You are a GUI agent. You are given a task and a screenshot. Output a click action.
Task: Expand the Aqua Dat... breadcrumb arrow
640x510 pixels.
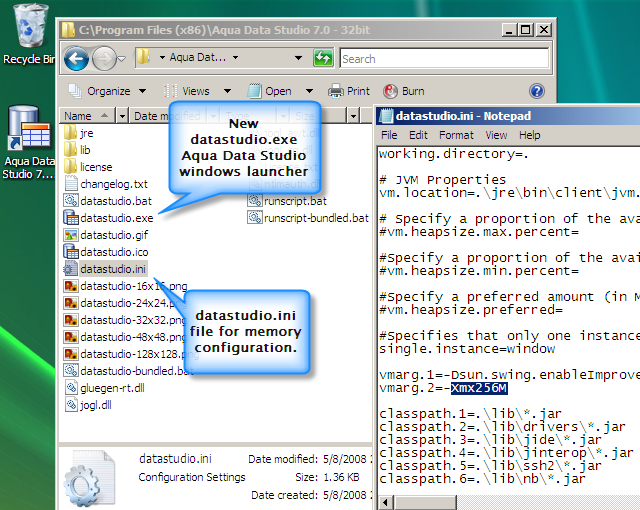pyautogui.click(x=236, y=58)
